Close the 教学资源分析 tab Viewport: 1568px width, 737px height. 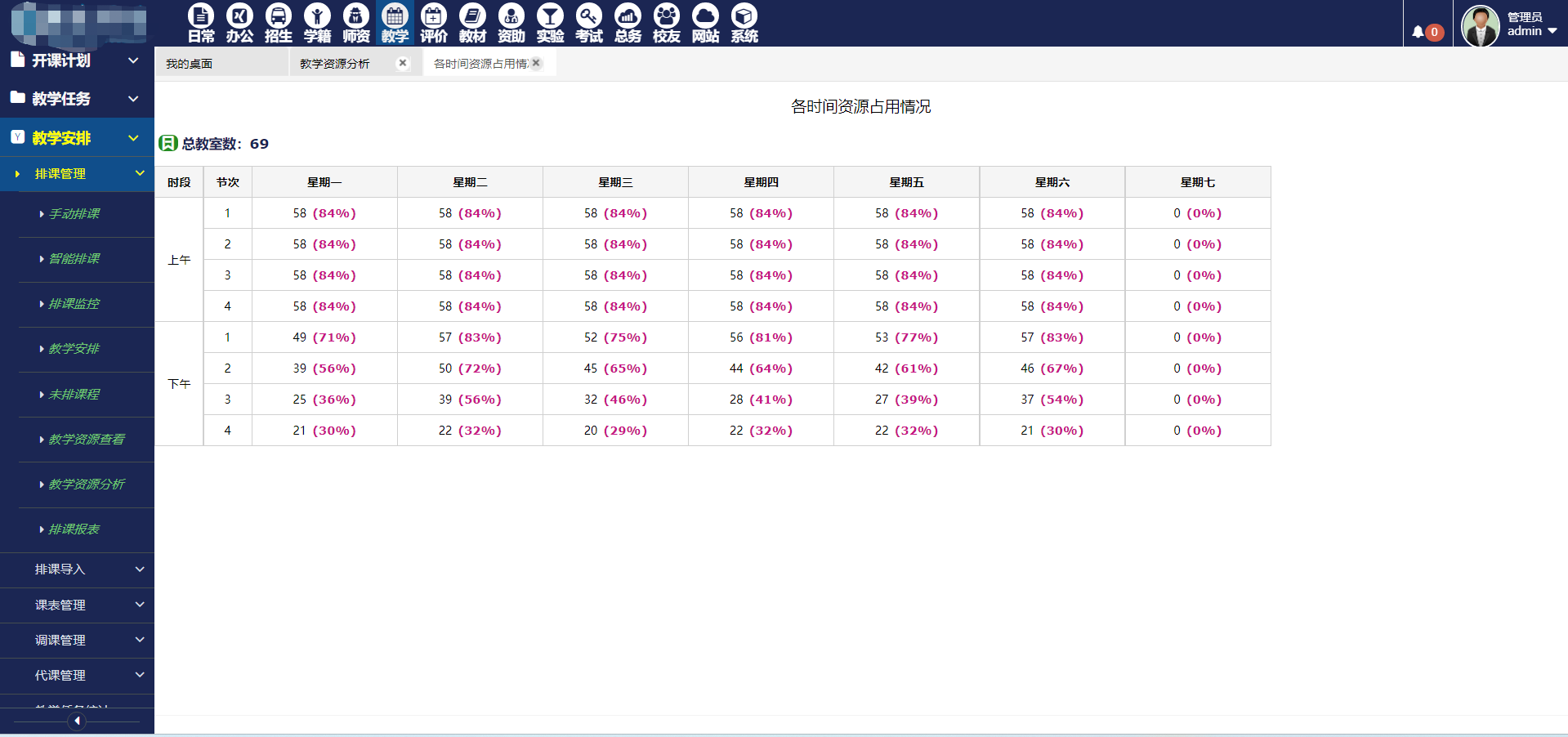point(403,63)
